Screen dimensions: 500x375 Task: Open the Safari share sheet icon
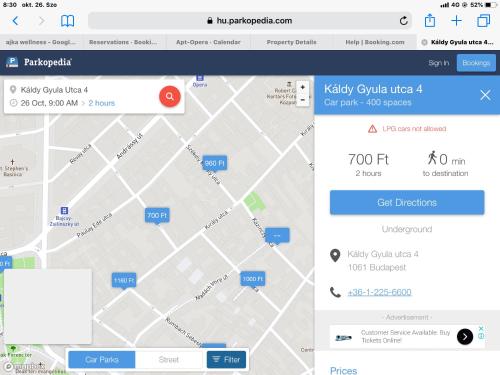pos(430,21)
